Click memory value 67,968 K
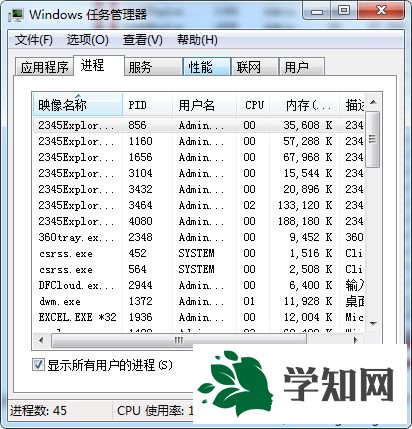Viewport: 412px width, 429px height. coord(308,157)
